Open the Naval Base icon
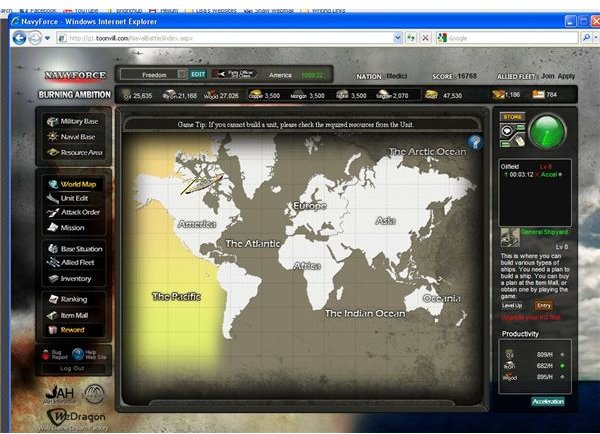The width and height of the screenshot is (600, 434). point(52,137)
